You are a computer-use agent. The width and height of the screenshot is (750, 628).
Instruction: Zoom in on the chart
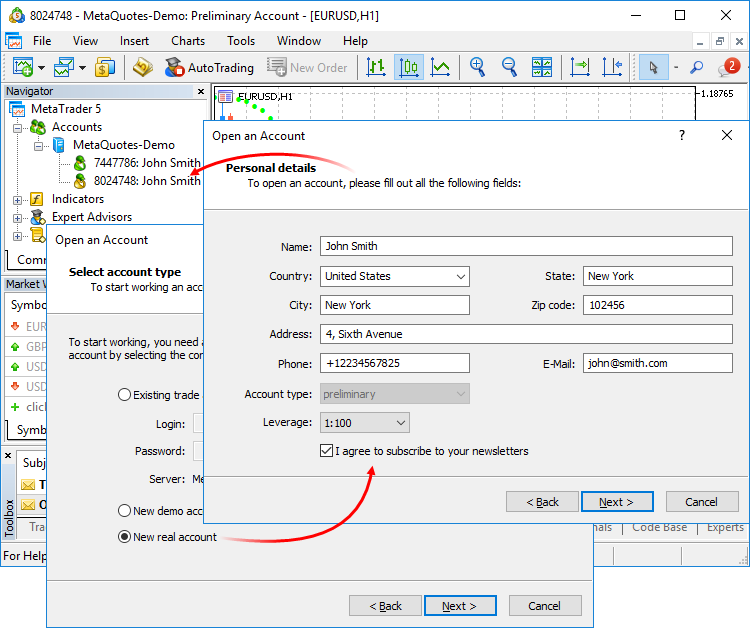coord(478,67)
